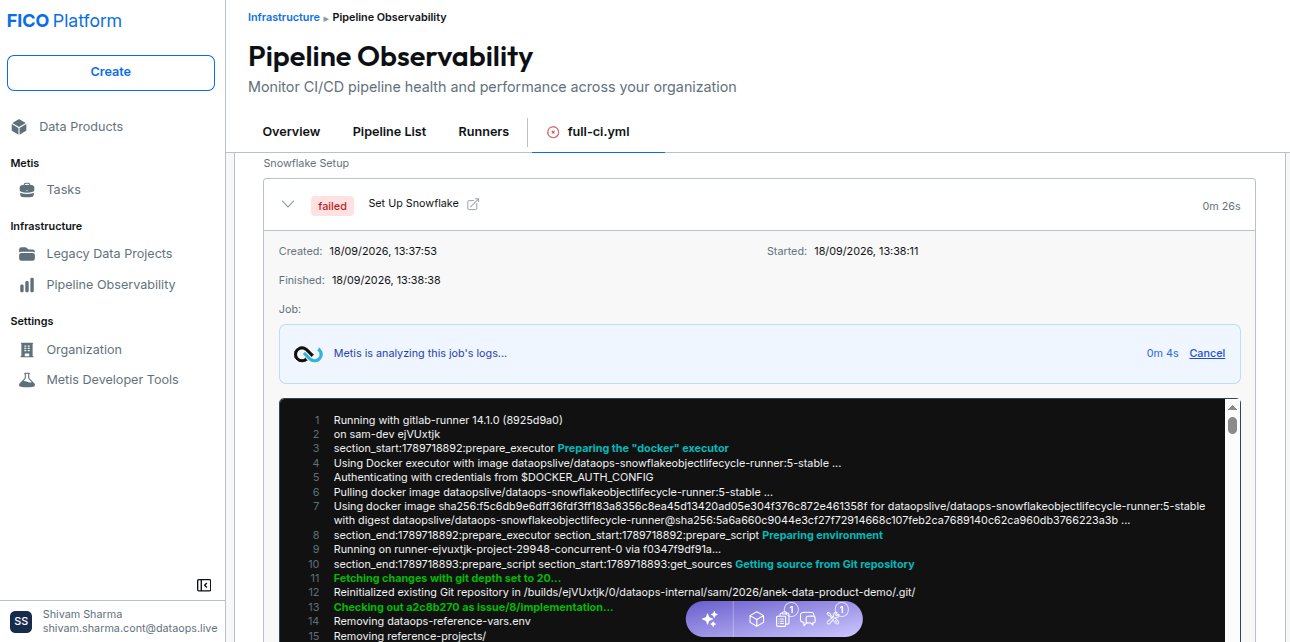Click the Created timestamp 18/09/2026, 13:37:53

coord(382,251)
